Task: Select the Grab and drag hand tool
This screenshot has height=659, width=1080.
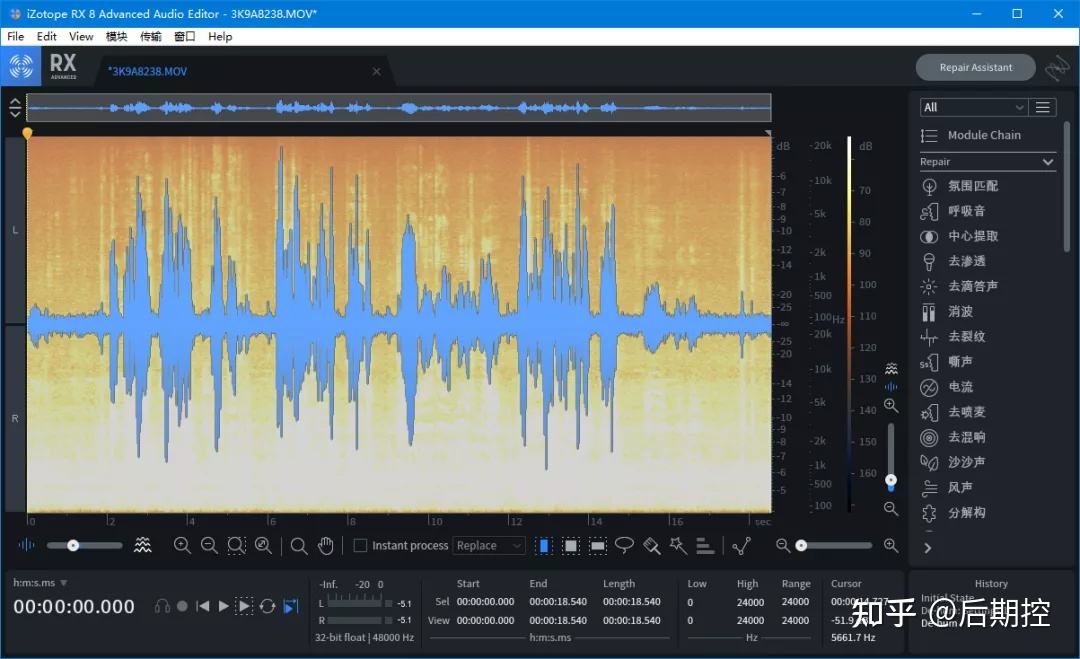Action: click(325, 546)
